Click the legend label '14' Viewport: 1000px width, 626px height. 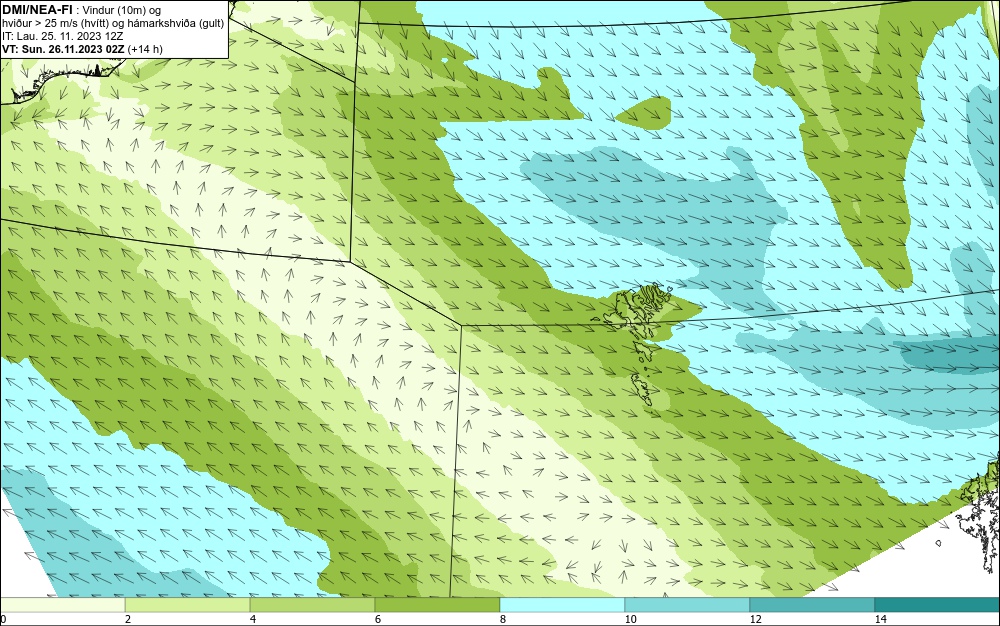(x=880, y=619)
